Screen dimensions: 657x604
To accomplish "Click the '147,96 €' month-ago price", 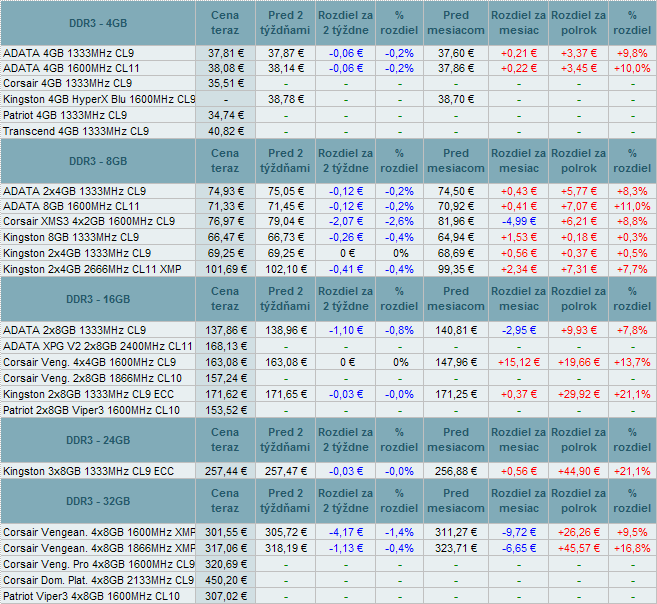I will pos(456,362).
